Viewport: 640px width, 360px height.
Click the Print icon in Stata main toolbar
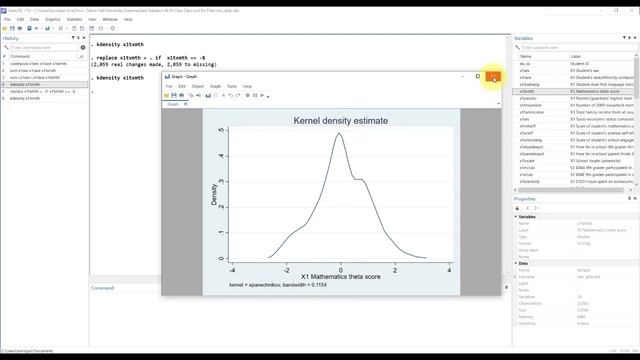[x=20, y=29]
